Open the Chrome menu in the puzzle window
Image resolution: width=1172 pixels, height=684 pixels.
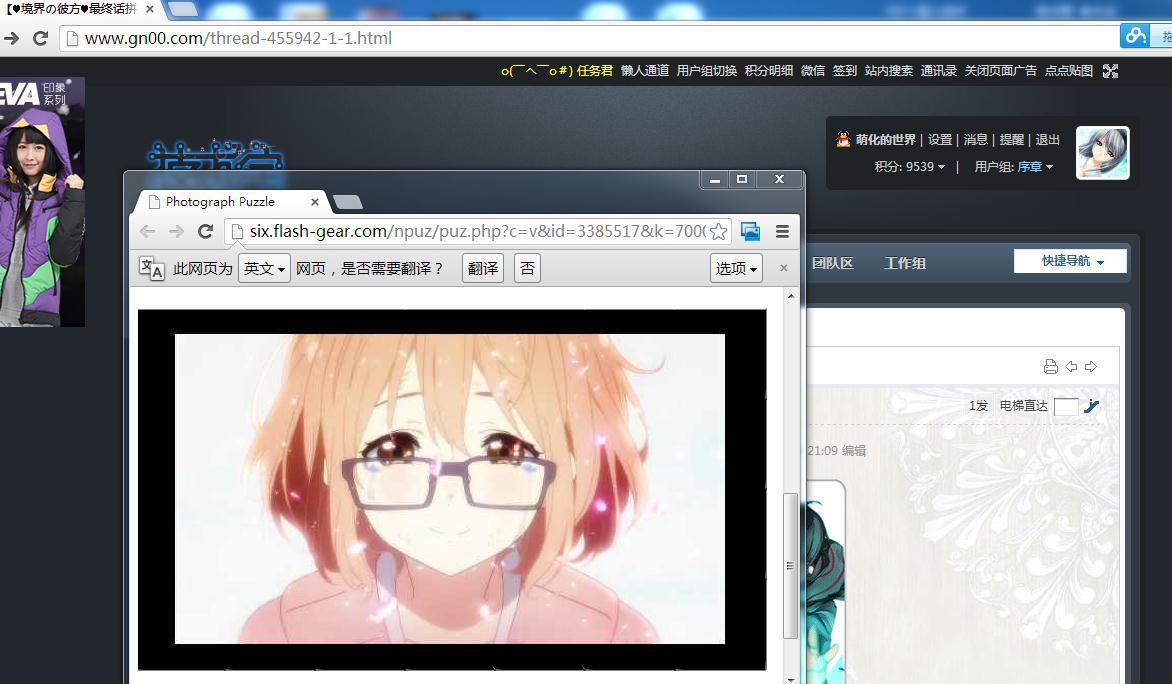pyautogui.click(x=782, y=231)
